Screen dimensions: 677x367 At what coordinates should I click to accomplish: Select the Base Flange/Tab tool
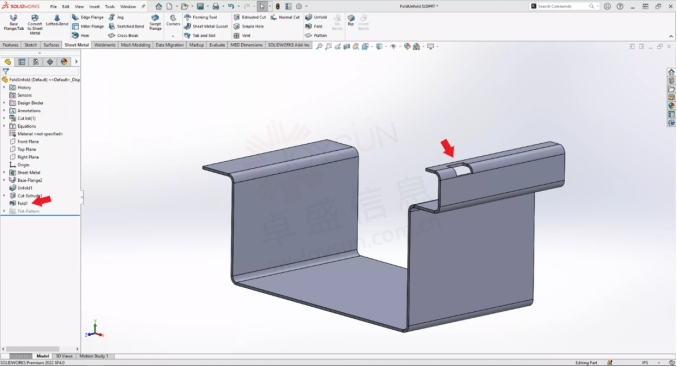(13, 22)
